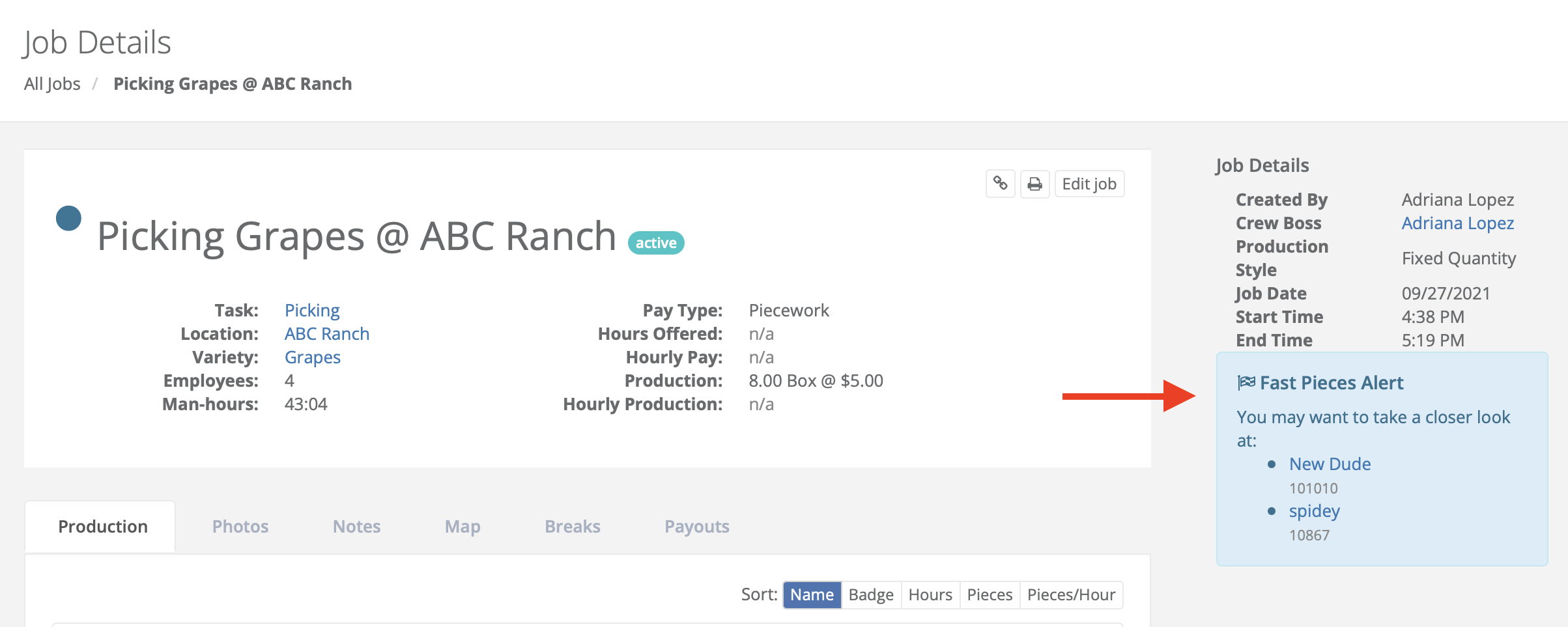
Task: Click the Fast Pieces Alert flag icon
Action: [x=1246, y=382]
